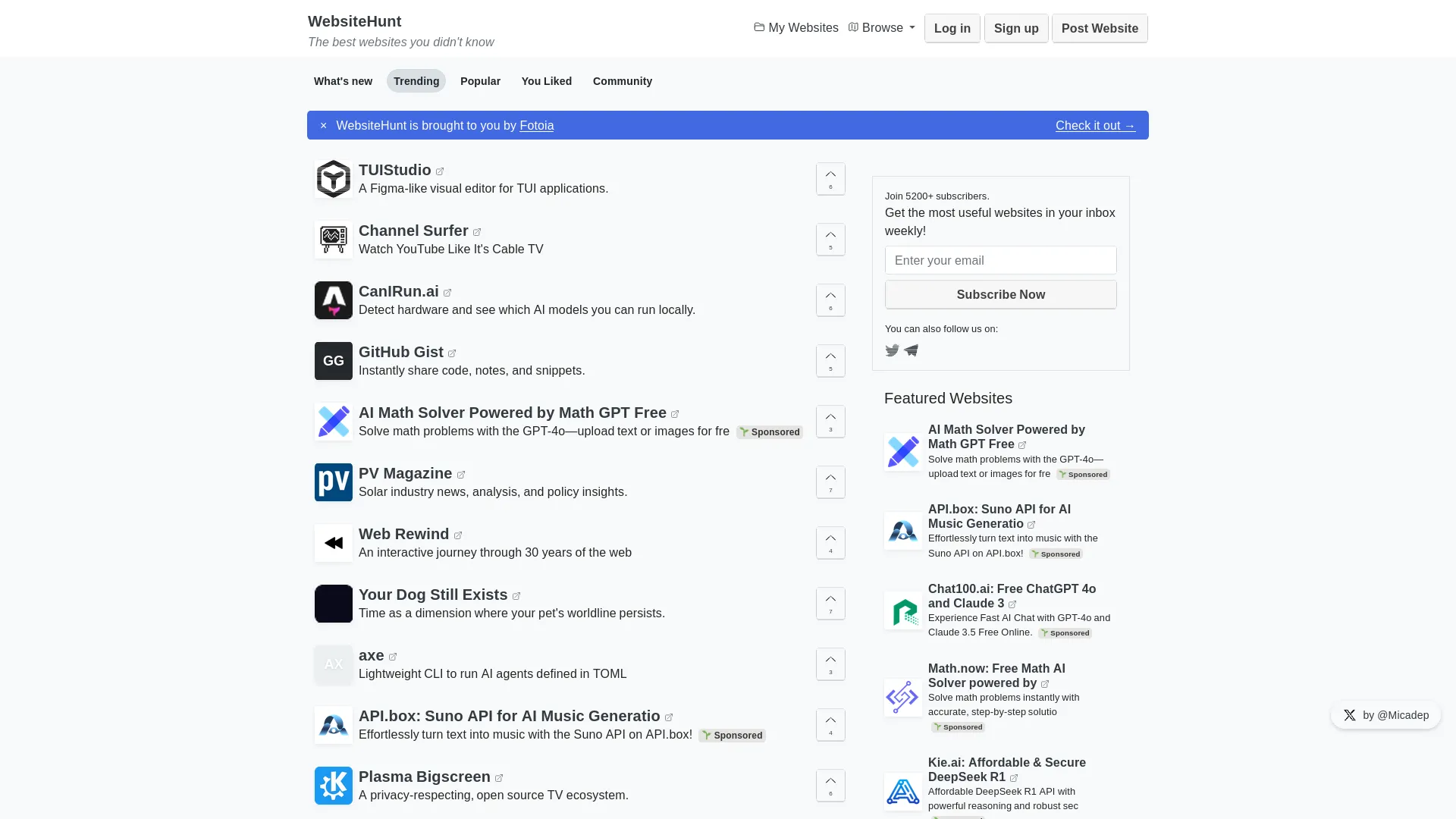Image resolution: width=1456 pixels, height=819 pixels.
Task: Open the Plasma Bigscreen title link
Action: click(425, 777)
